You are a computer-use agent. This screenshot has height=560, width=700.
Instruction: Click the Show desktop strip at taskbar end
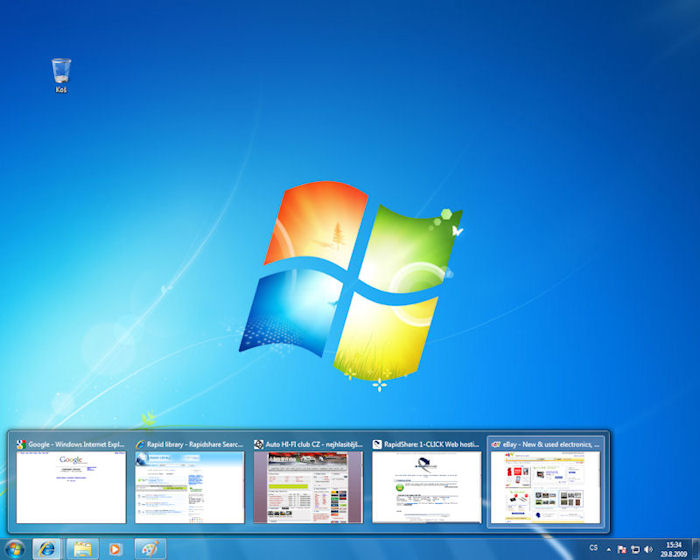[695, 549]
